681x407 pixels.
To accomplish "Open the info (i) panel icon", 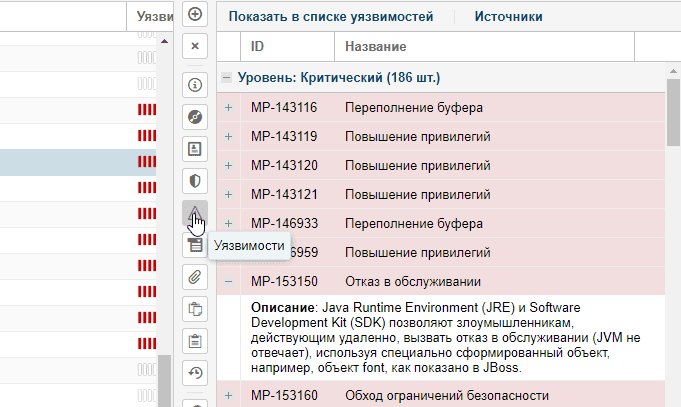I will pyautogui.click(x=195, y=85).
